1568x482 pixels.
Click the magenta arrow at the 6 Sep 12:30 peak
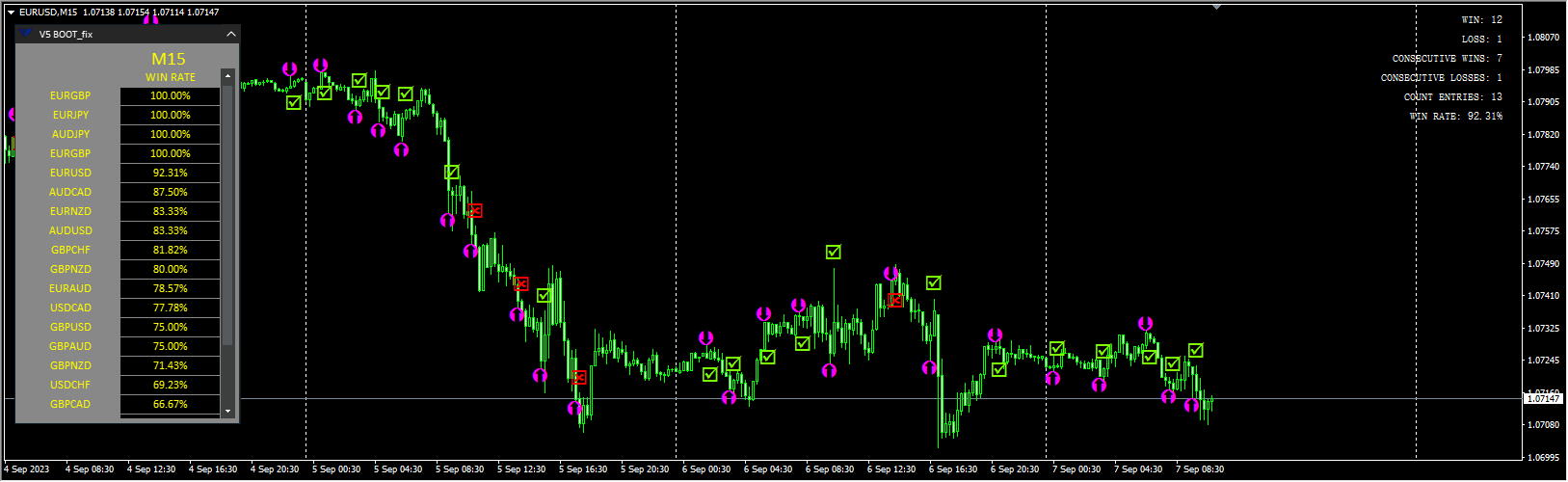click(891, 274)
